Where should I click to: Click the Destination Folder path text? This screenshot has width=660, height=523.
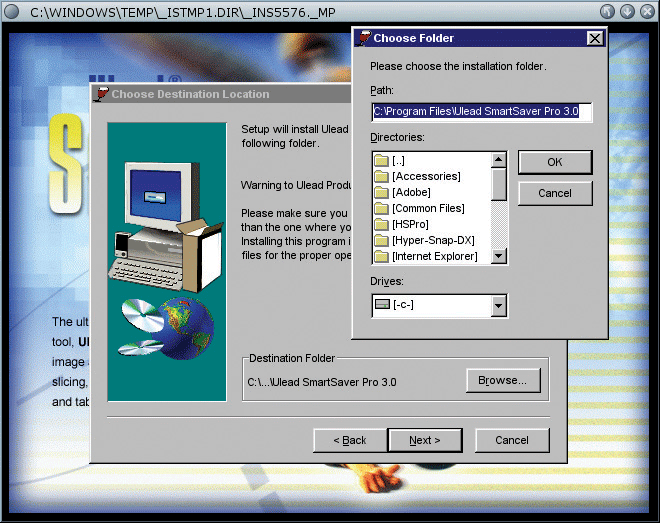[322, 382]
